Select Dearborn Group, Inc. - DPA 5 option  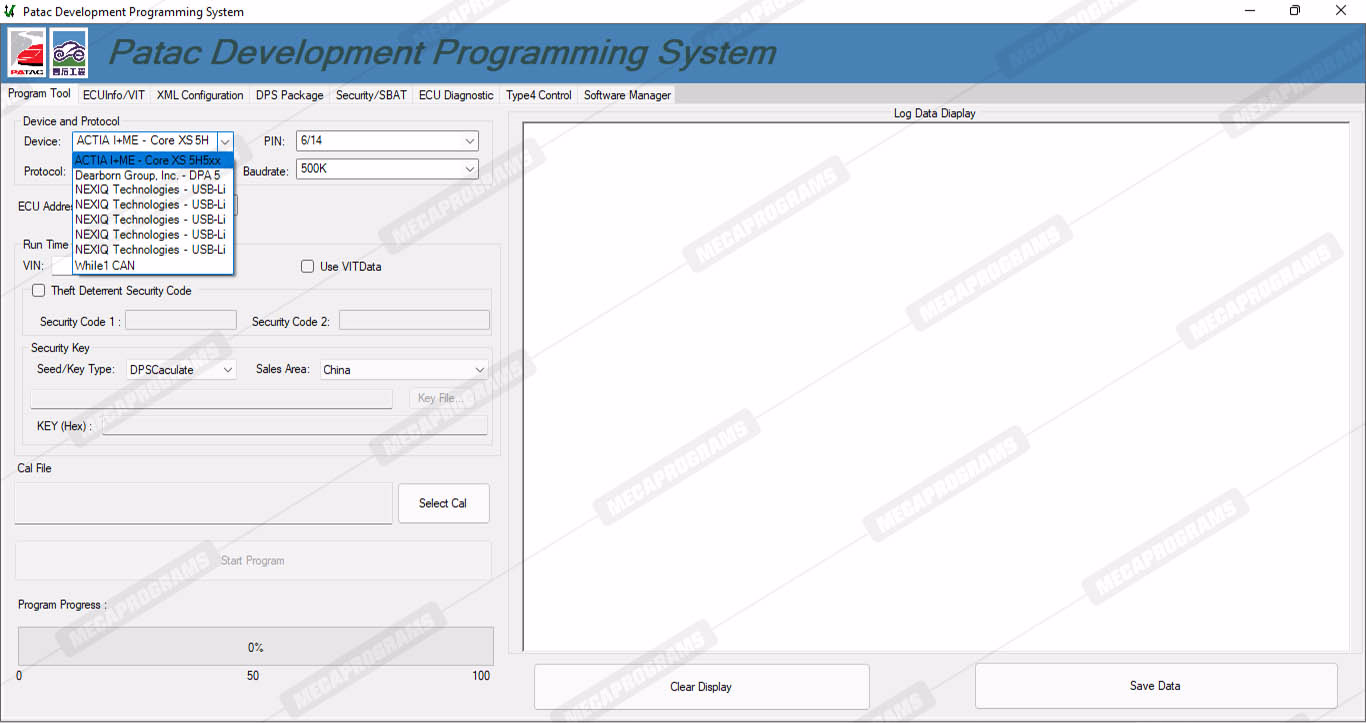(x=153, y=175)
